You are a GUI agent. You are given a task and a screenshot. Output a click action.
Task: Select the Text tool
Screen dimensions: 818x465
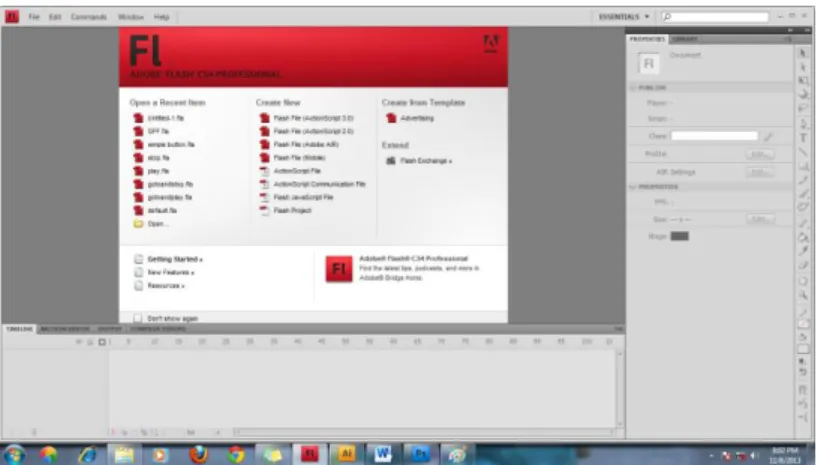click(803, 138)
